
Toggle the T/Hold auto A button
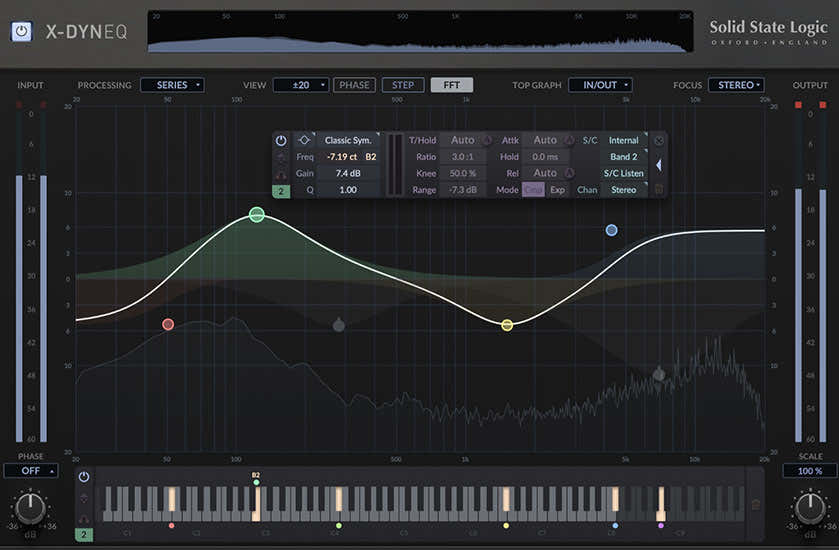coord(487,141)
